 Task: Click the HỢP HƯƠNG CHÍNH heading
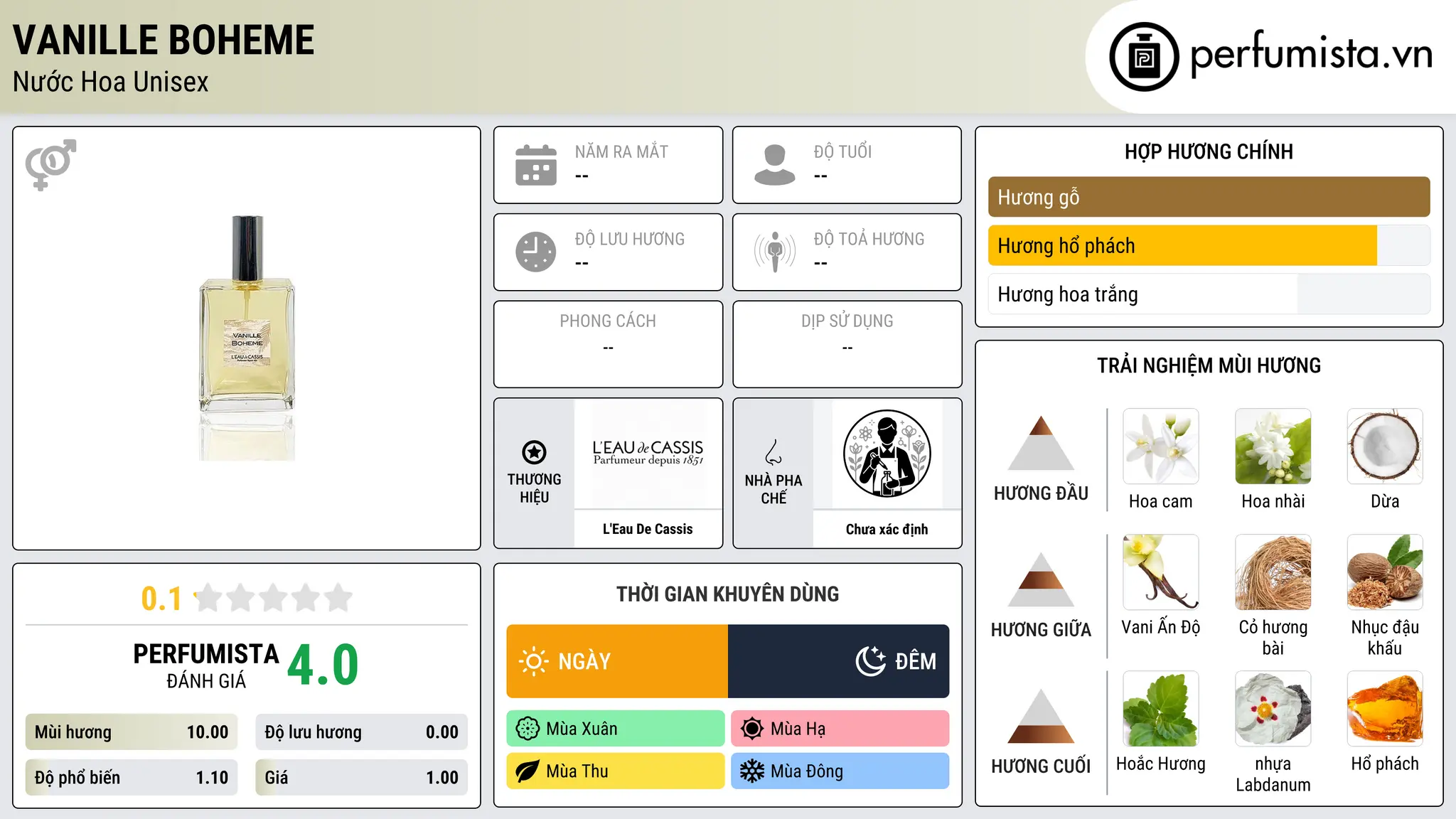click(x=1209, y=151)
